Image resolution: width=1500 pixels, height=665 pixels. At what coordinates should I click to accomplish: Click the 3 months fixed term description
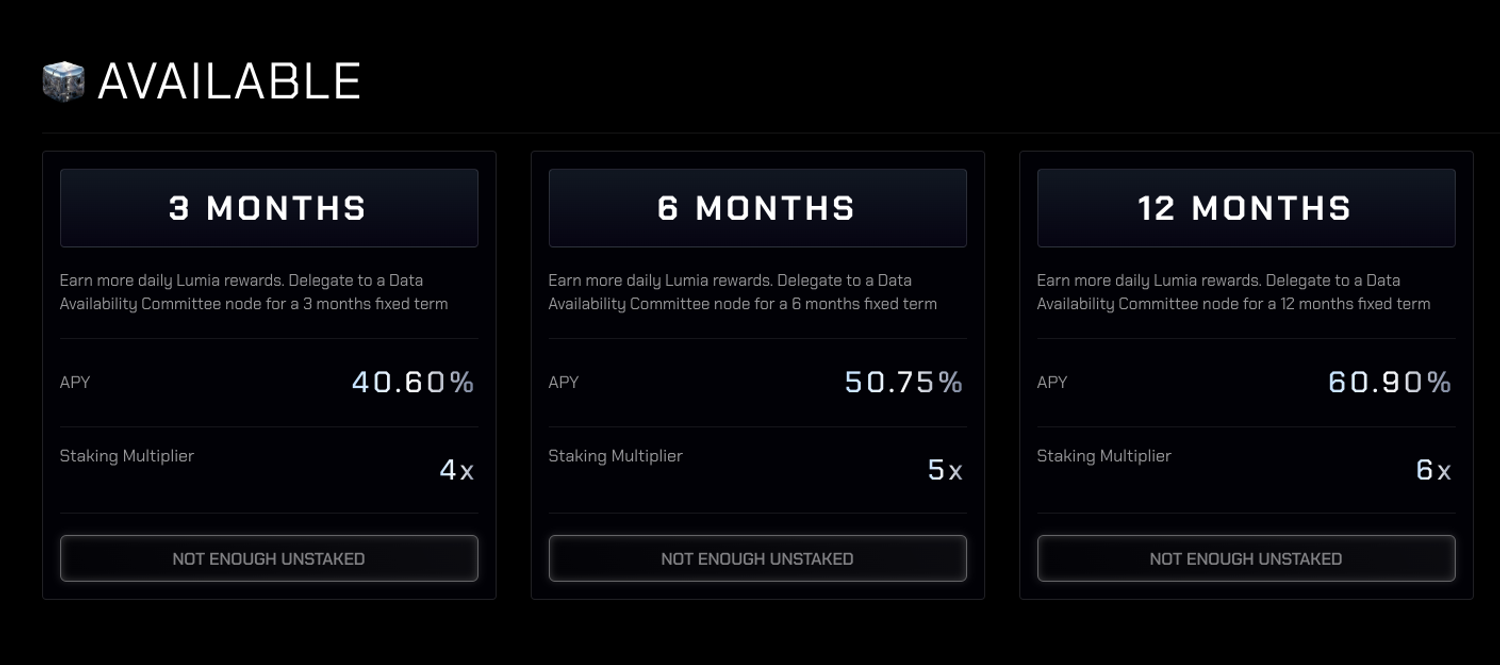254,292
